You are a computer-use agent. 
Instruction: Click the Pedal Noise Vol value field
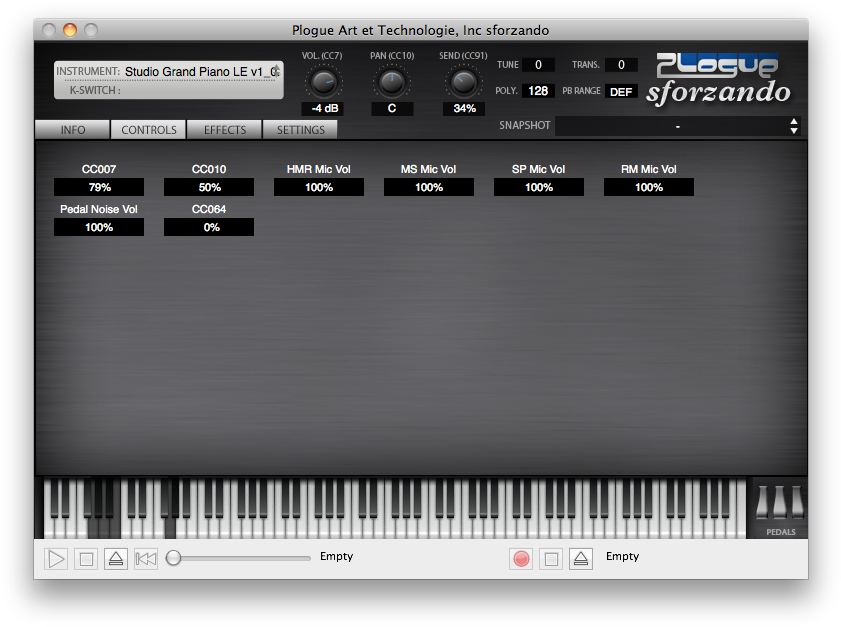(98, 227)
